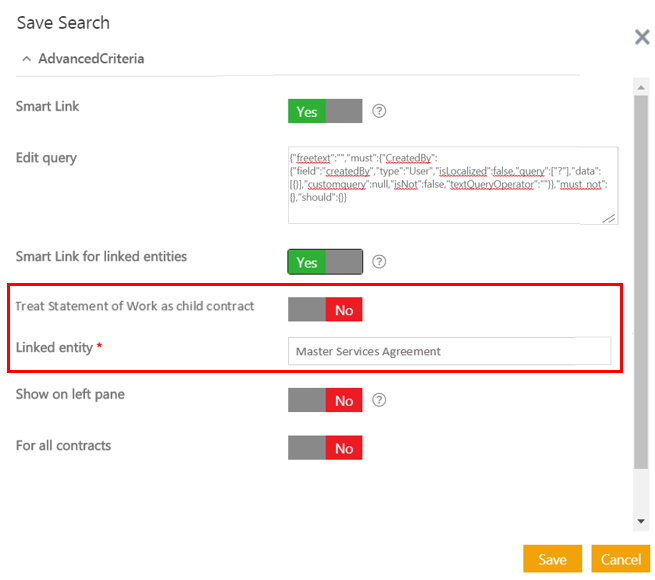This screenshot has width=655, height=580.
Task: Click the Linked entity field label
Action: click(x=54, y=347)
